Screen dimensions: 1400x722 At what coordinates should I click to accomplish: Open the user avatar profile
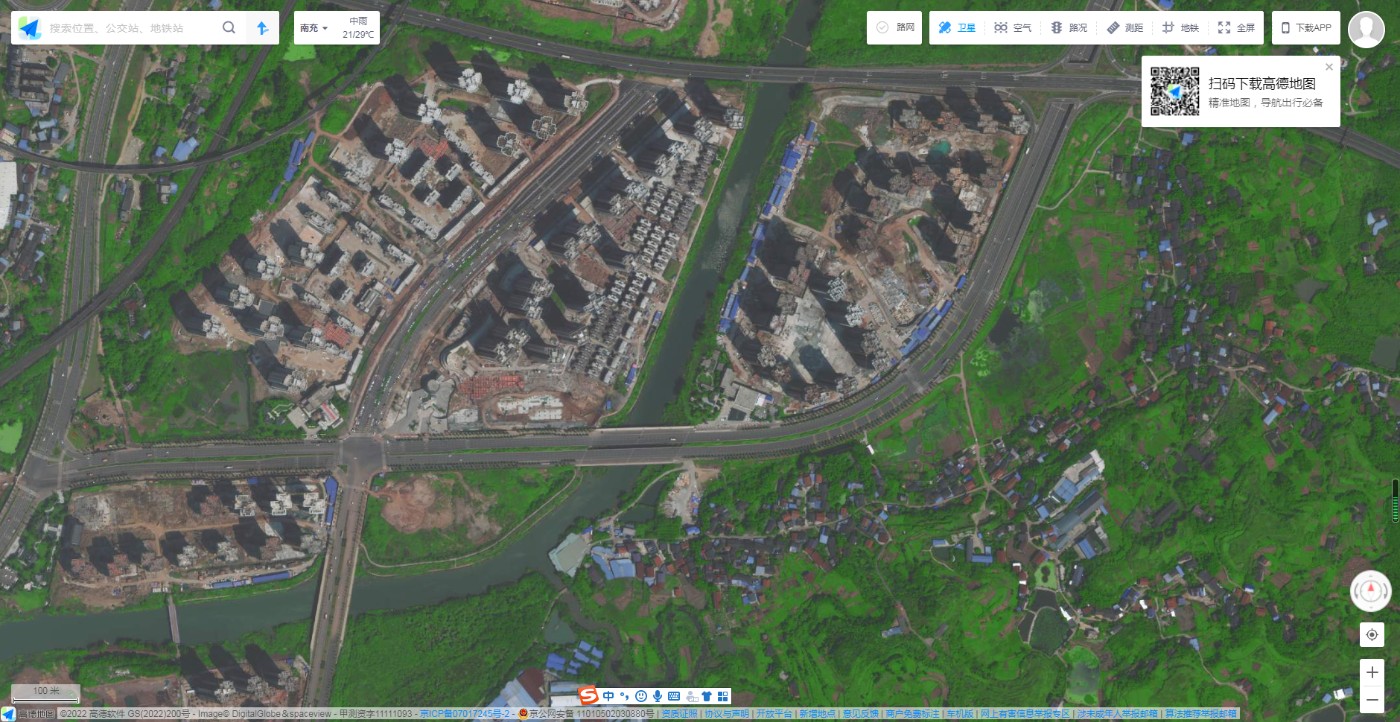tap(1366, 29)
